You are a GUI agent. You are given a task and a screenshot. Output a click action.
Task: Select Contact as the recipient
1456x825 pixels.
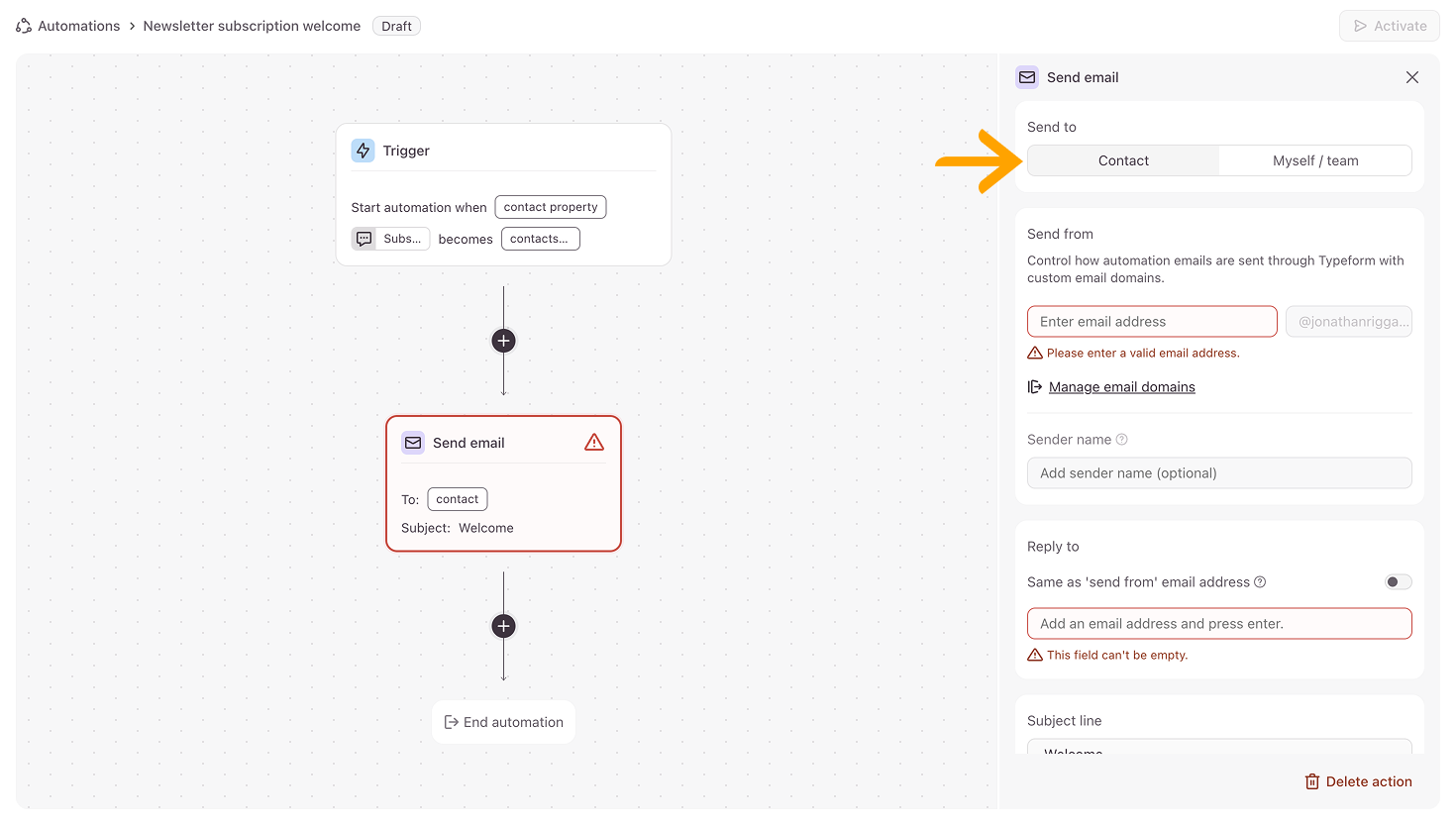(1123, 160)
